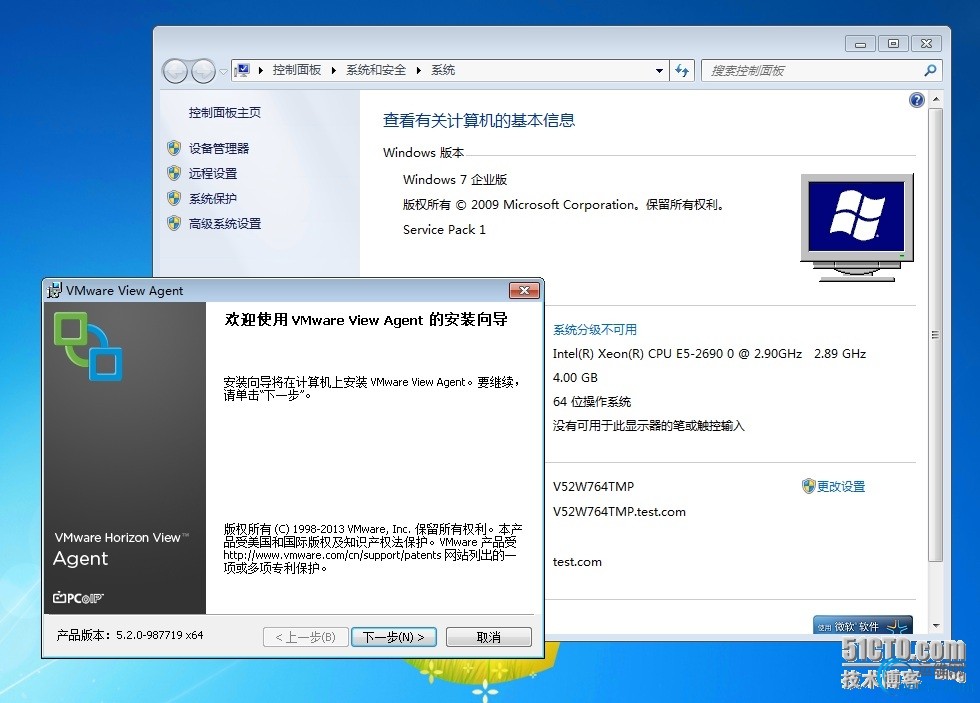
Task: Click shield icon beside 系统保护
Action: coord(174,198)
